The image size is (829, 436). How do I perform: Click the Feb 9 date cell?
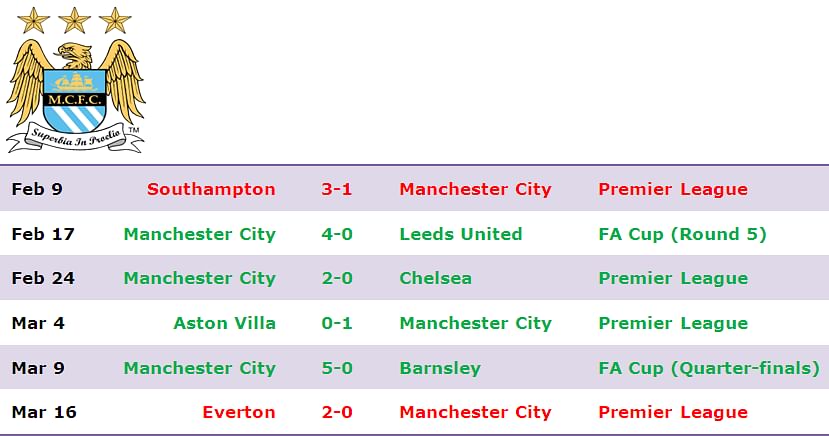point(37,189)
